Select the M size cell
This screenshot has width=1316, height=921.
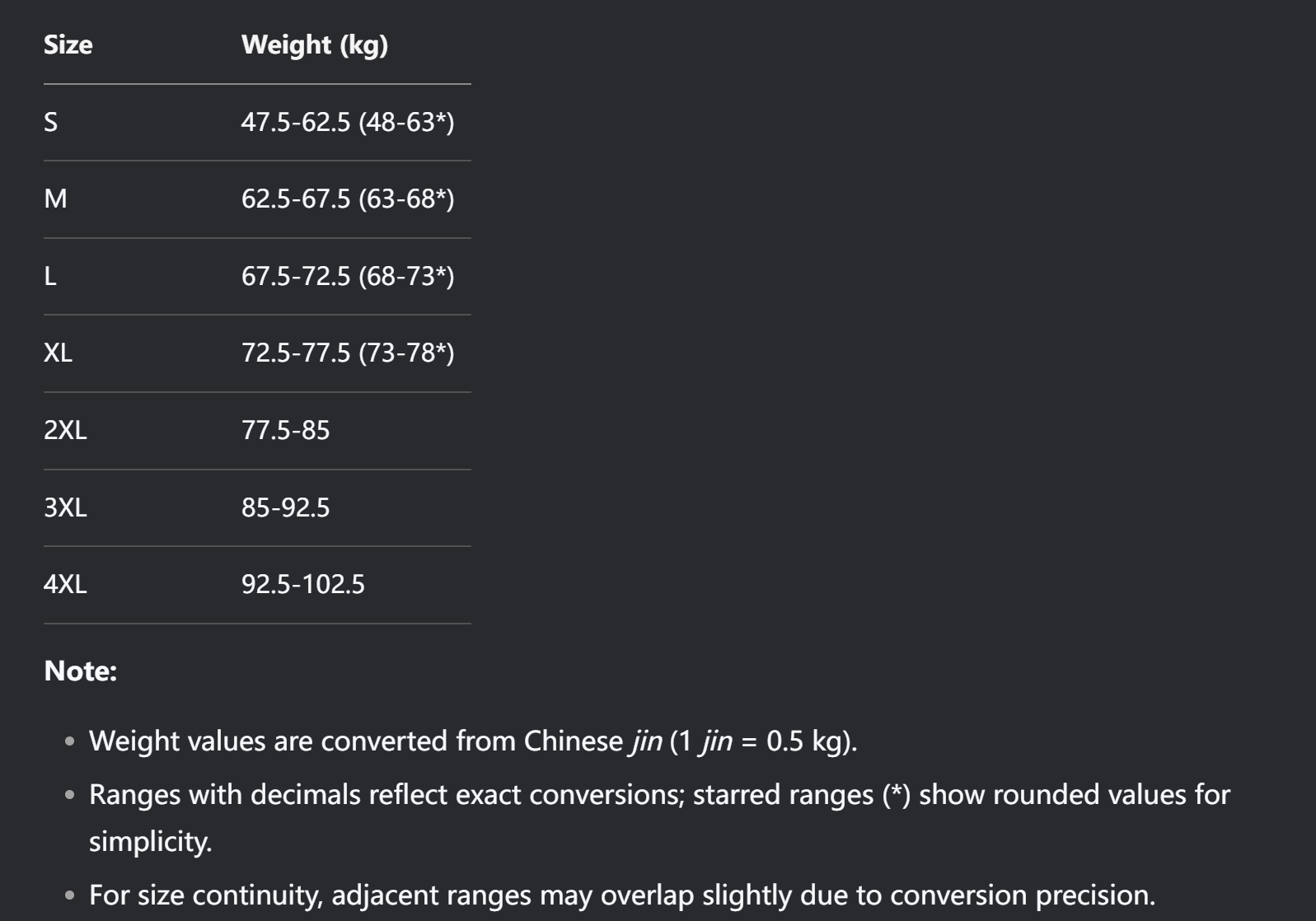(55, 199)
